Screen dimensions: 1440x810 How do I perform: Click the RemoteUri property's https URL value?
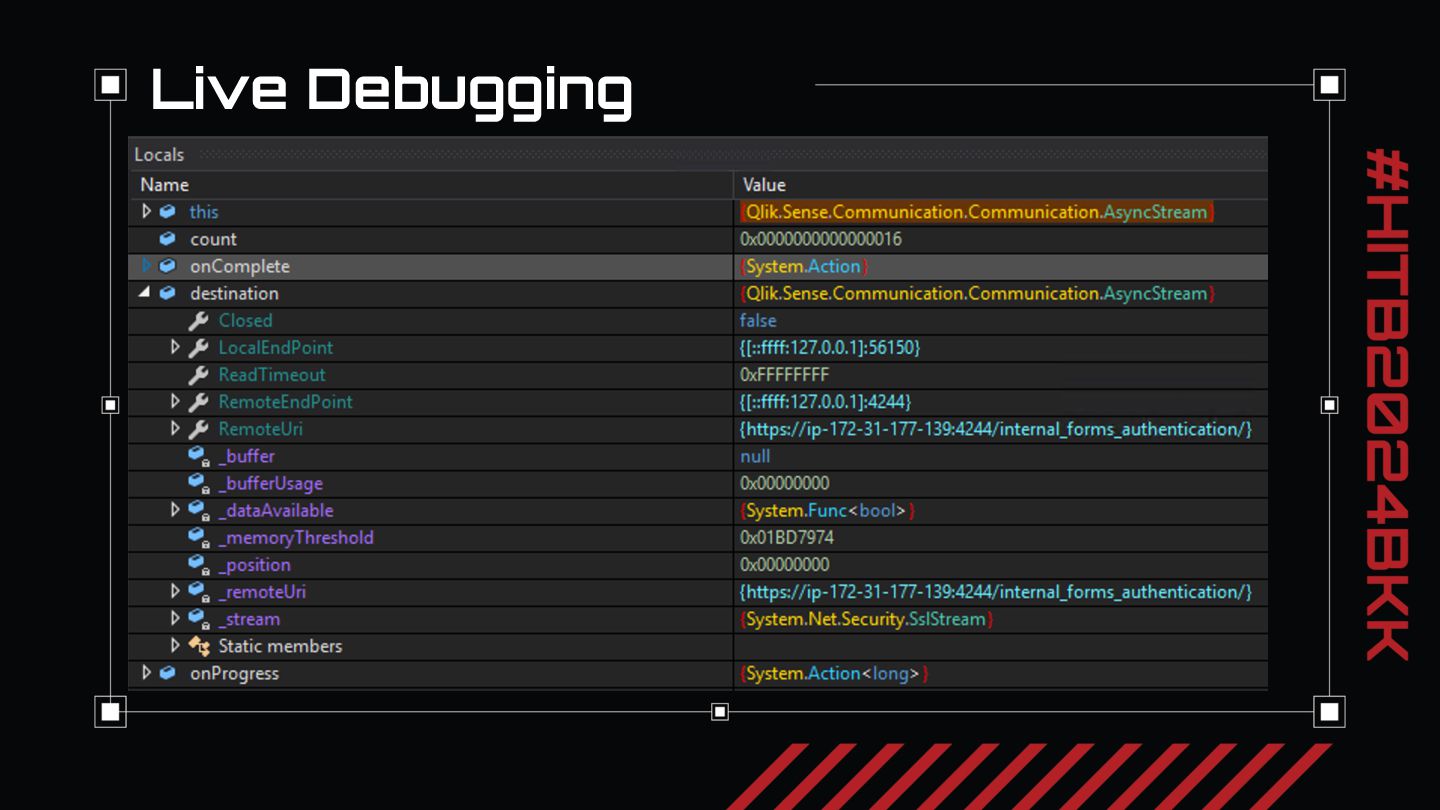(x=996, y=428)
